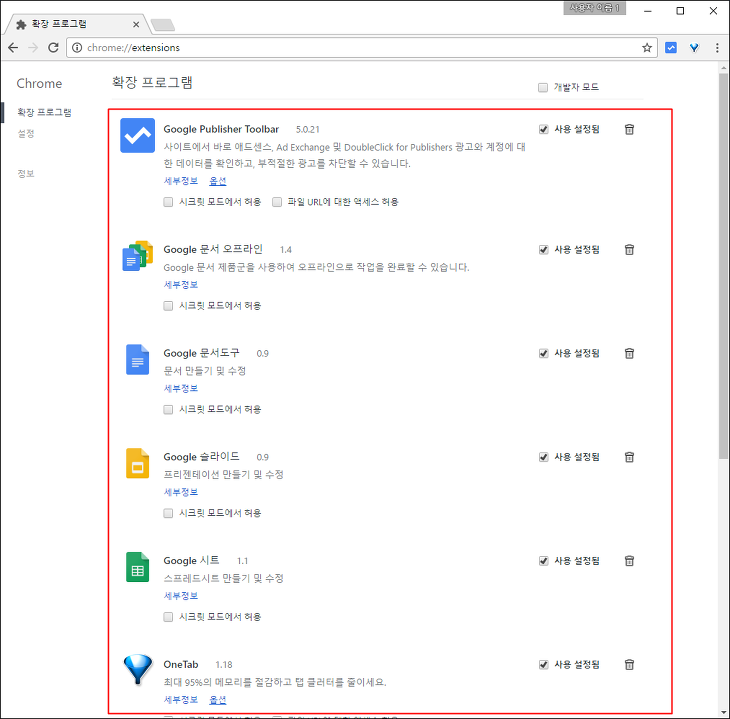Image resolution: width=730 pixels, height=719 pixels.
Task: Remove Google 슬라이드 with trash icon
Action: tap(629, 457)
